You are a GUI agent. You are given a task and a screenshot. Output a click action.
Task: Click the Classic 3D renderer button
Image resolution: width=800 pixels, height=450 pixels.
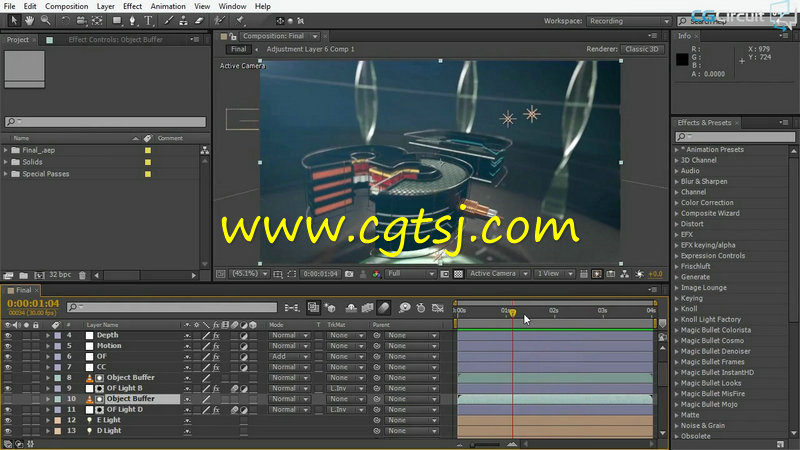click(642, 49)
